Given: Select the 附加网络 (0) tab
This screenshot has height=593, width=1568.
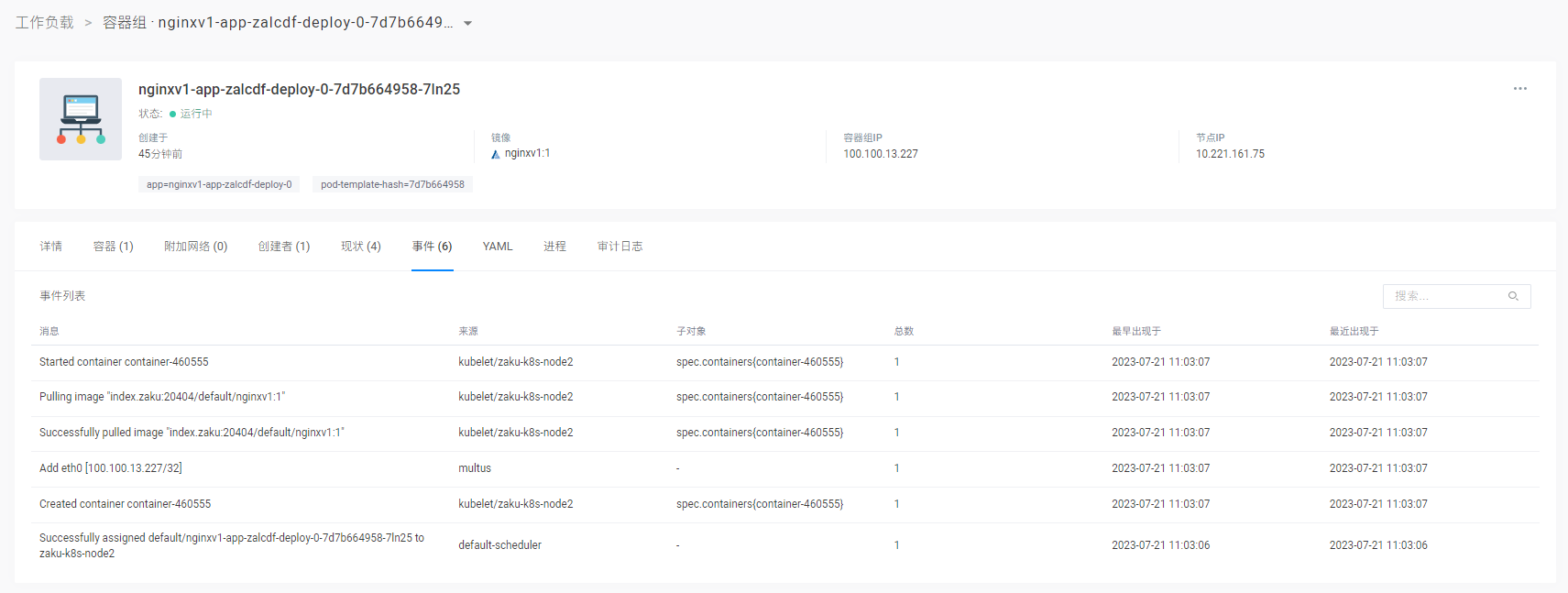Looking at the screenshot, I should click(x=195, y=247).
